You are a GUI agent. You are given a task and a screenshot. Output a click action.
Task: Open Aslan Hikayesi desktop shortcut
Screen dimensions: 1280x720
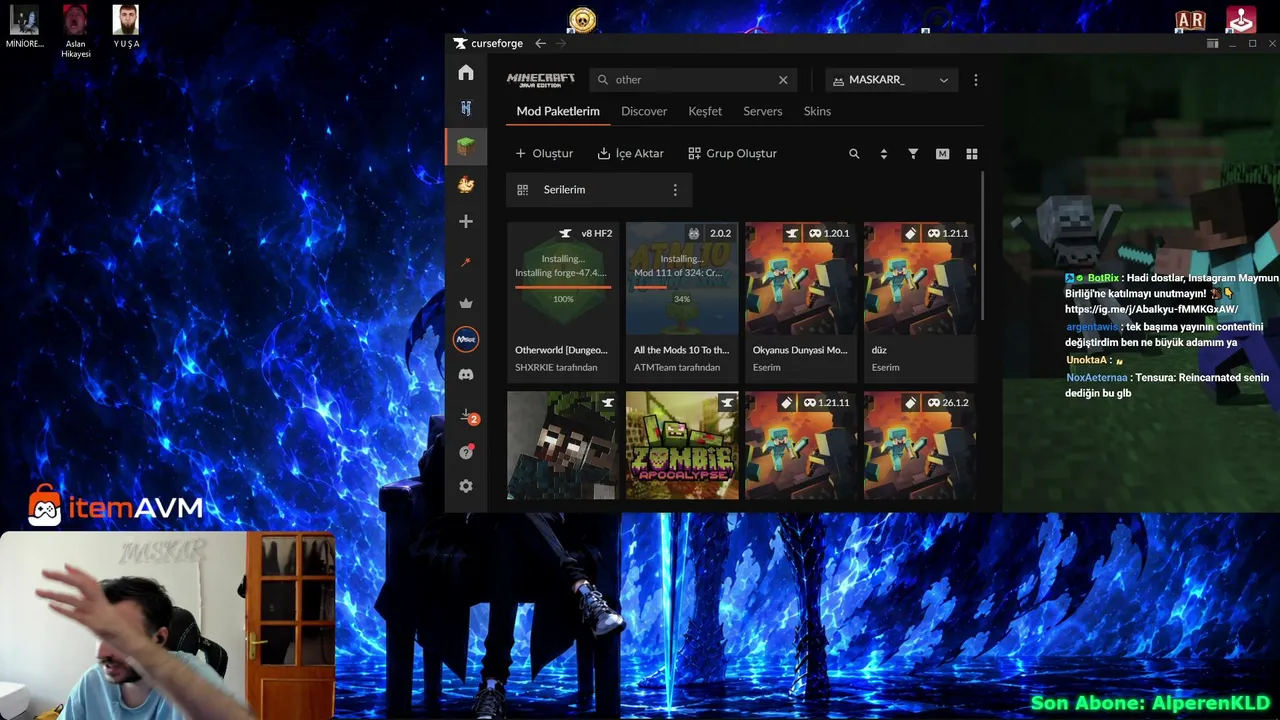point(75,31)
